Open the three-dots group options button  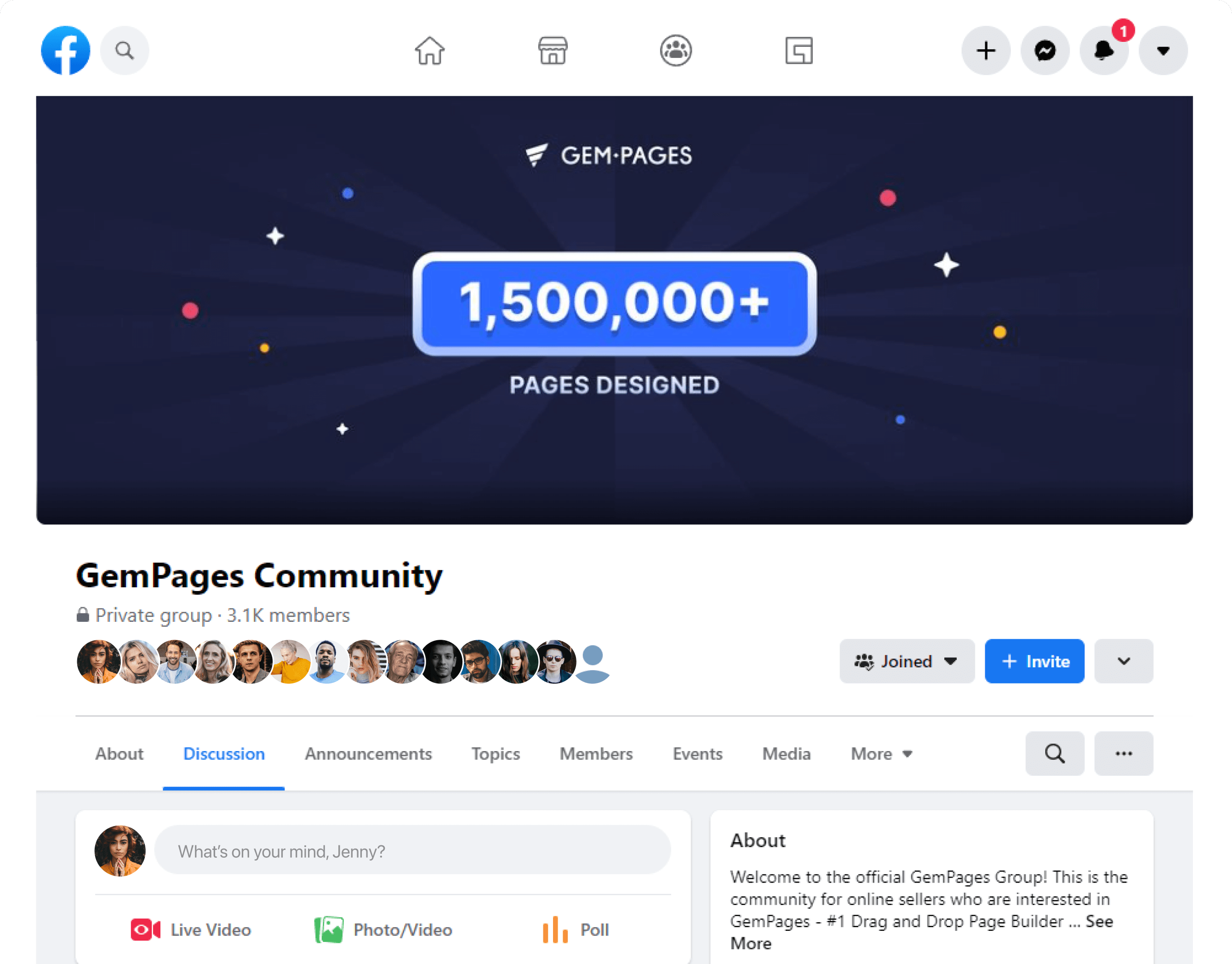[x=1124, y=753]
